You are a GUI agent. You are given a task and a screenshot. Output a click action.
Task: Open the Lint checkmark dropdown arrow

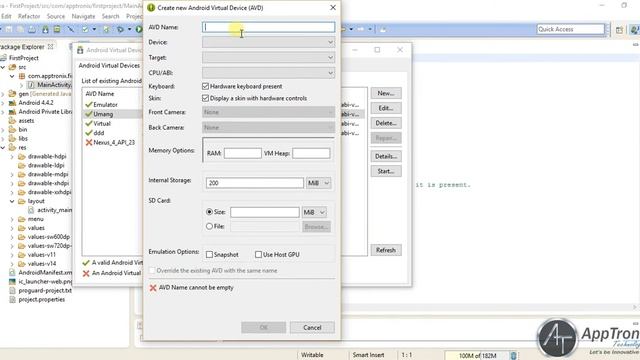tap(94, 29)
